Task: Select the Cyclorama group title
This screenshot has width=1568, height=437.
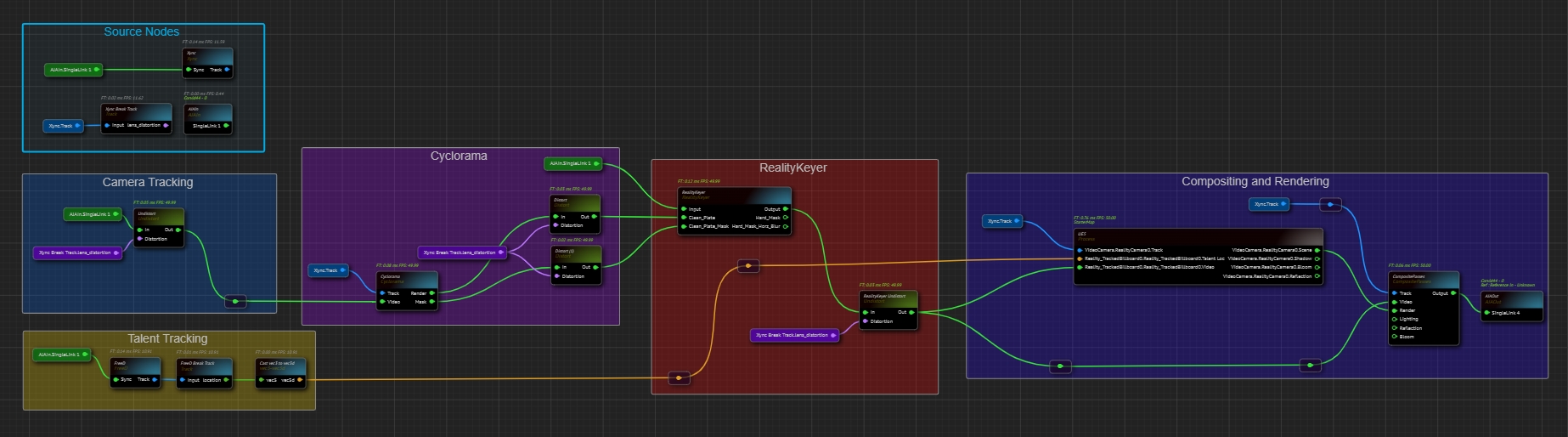Action: [459, 156]
